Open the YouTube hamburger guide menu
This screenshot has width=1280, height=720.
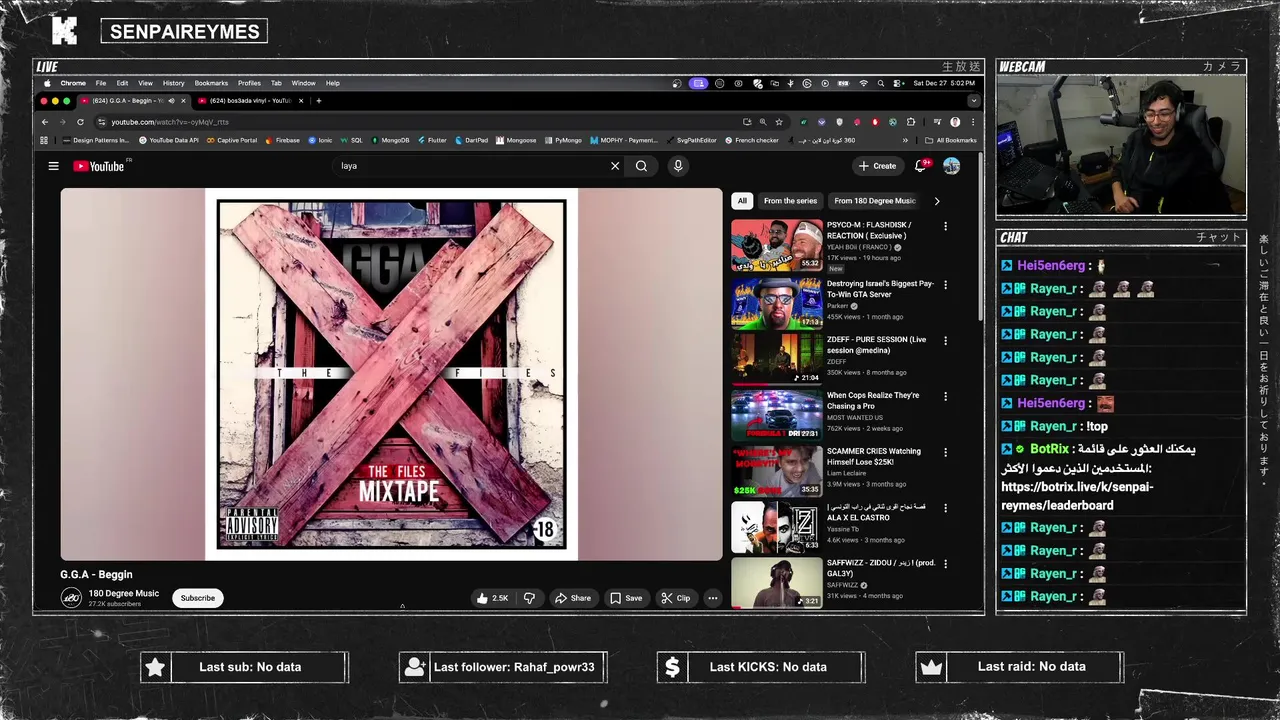coord(54,166)
